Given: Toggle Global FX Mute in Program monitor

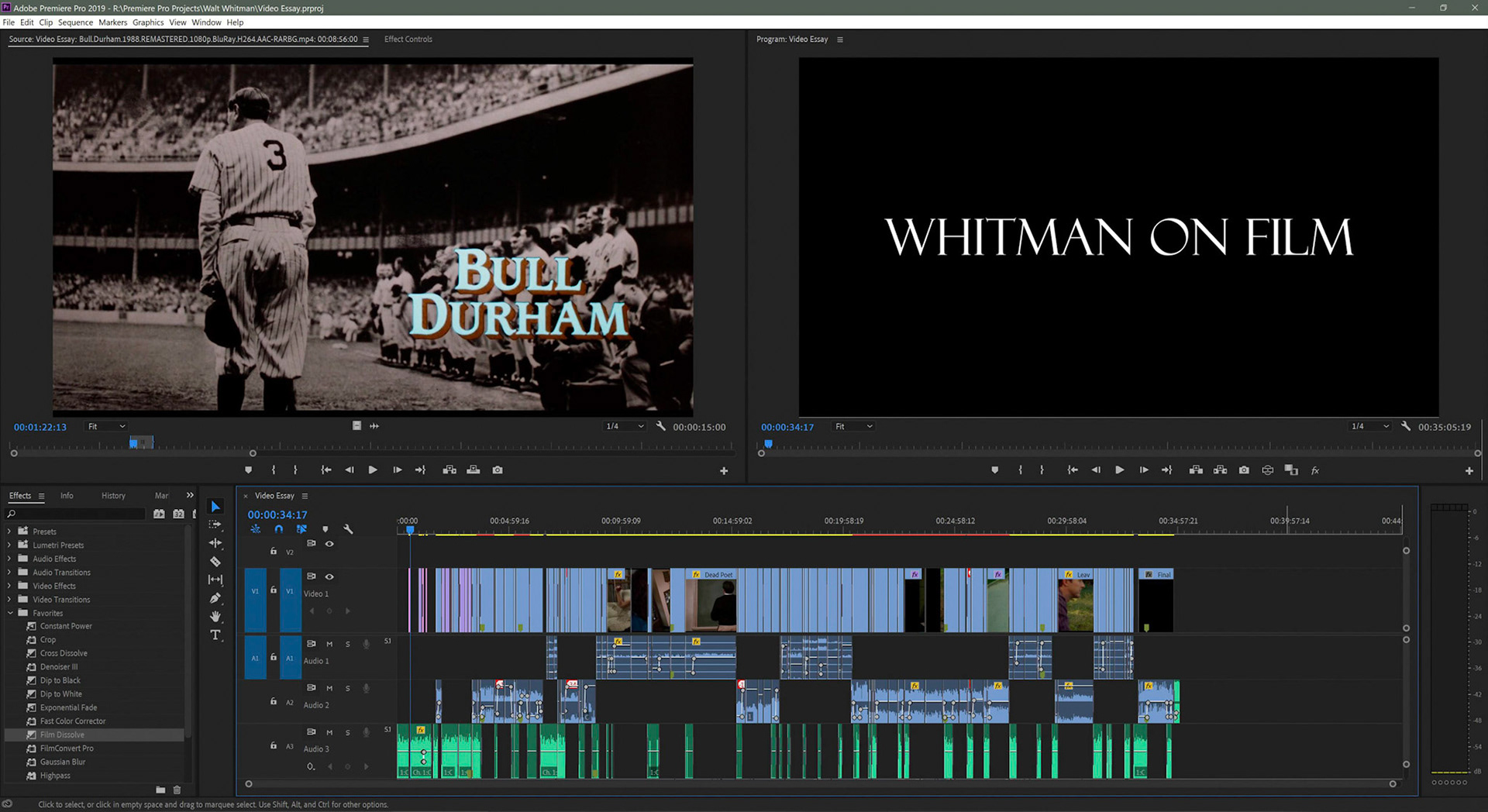Looking at the screenshot, I should 1315,470.
